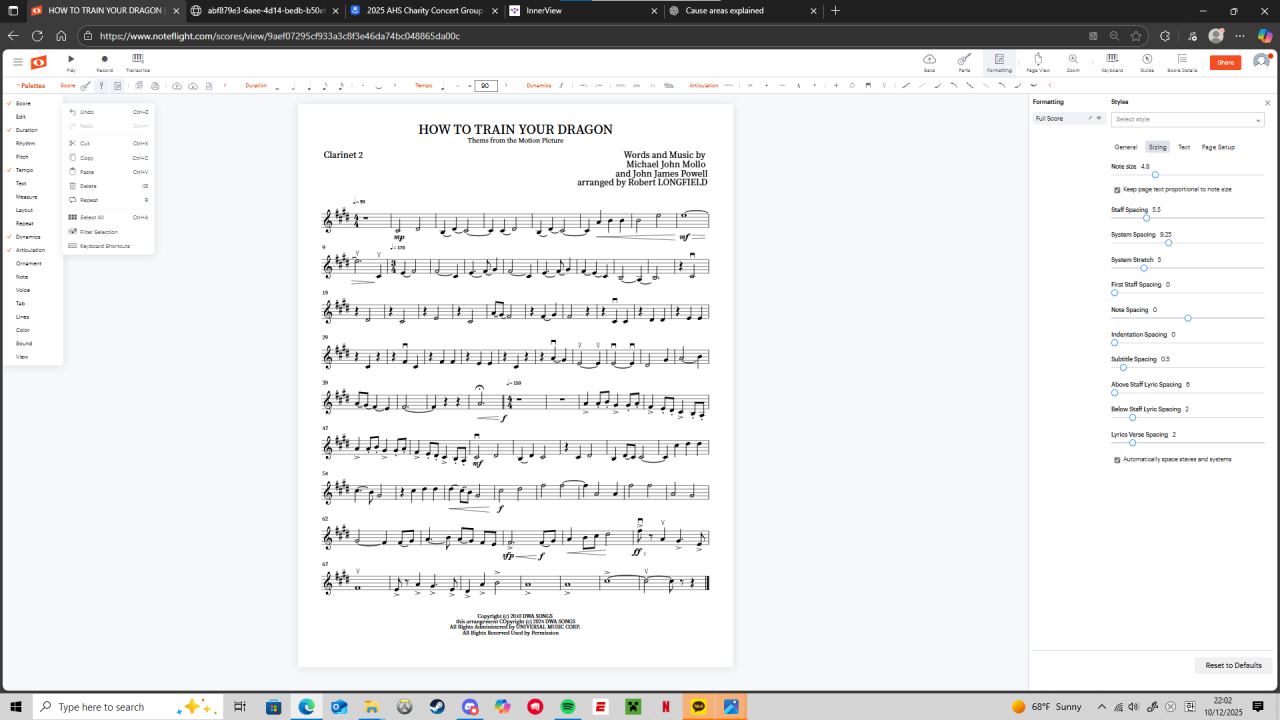The height and width of the screenshot is (720, 1280).
Task: Click the Share button
Action: (1225, 62)
